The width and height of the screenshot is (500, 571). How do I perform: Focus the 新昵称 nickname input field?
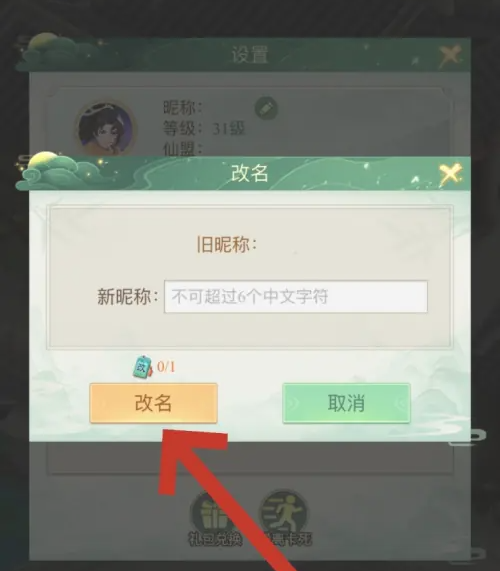(x=296, y=296)
